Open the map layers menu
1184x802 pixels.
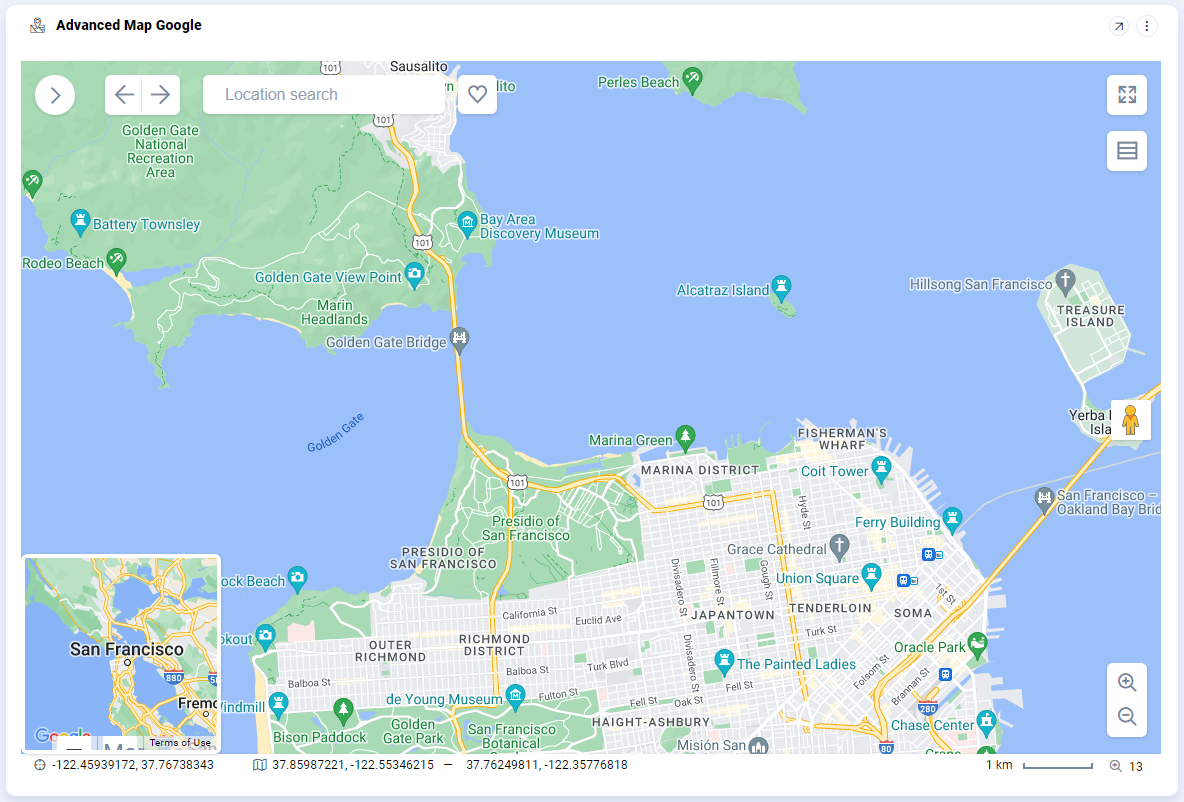coord(1127,151)
